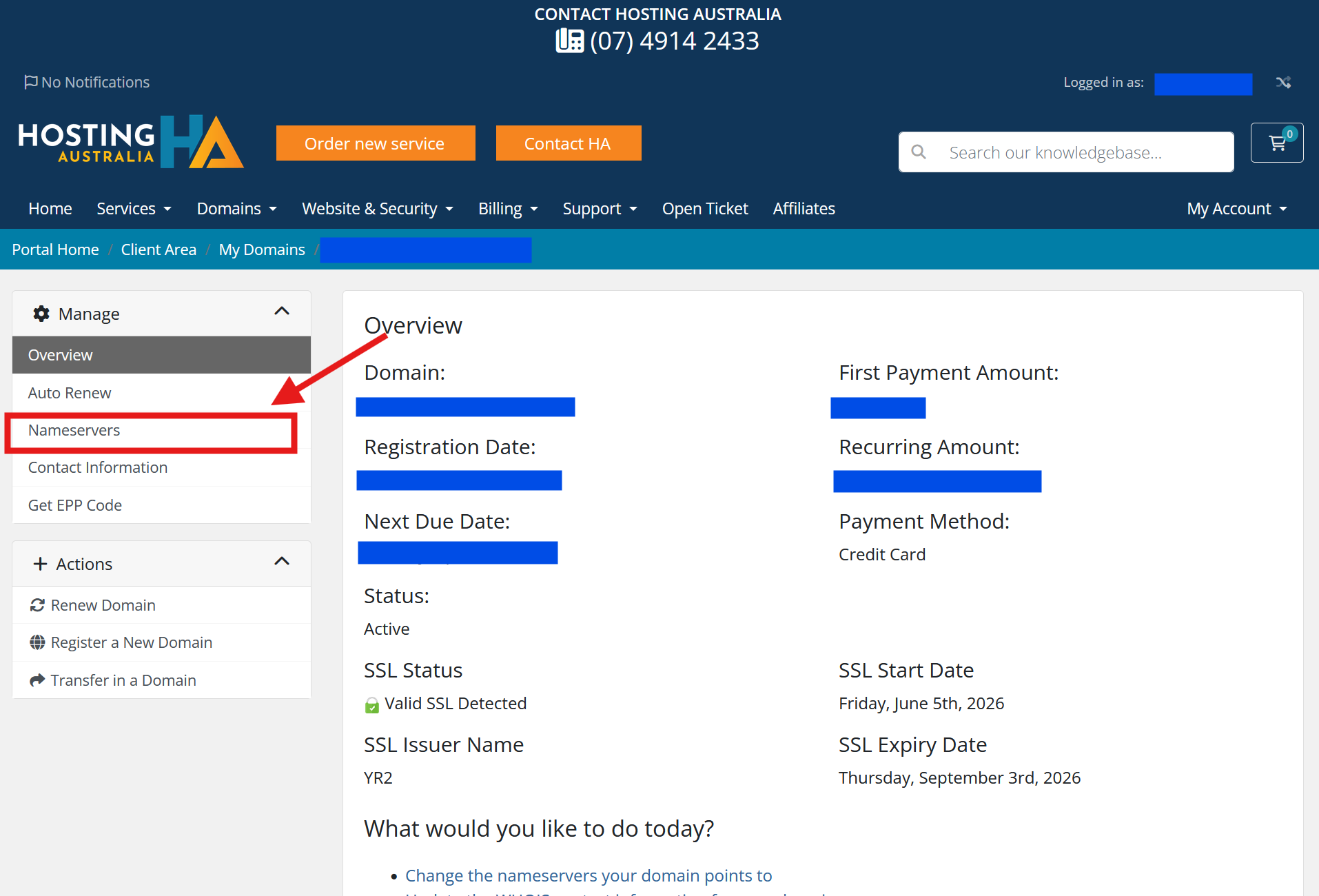Open the My Account dropdown
This screenshot has width=1319, height=896.
tap(1237, 209)
